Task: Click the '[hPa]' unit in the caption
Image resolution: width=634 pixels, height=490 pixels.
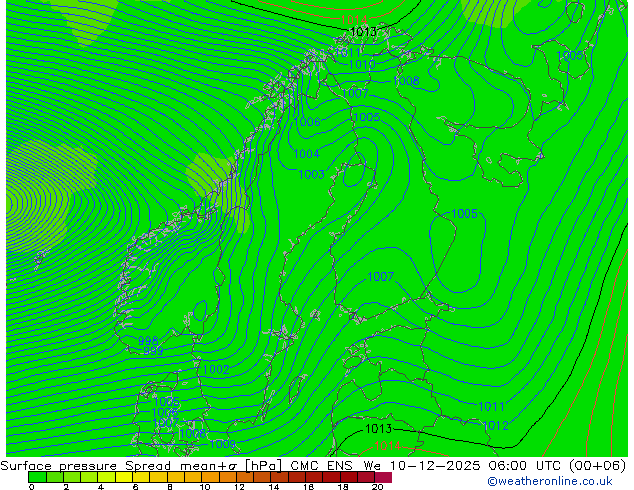Action: coord(264,466)
